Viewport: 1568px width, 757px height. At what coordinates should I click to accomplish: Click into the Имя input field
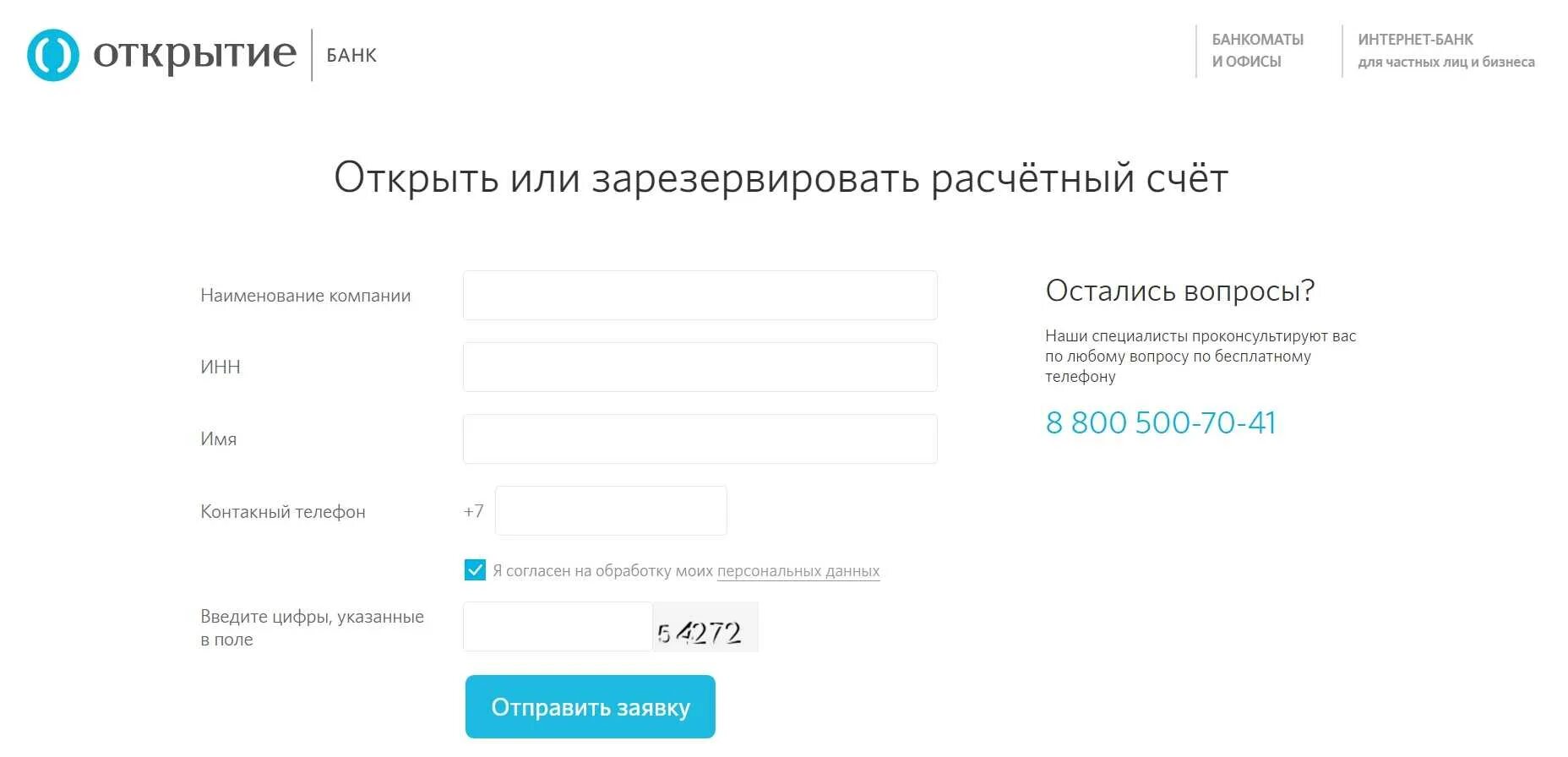(x=700, y=438)
